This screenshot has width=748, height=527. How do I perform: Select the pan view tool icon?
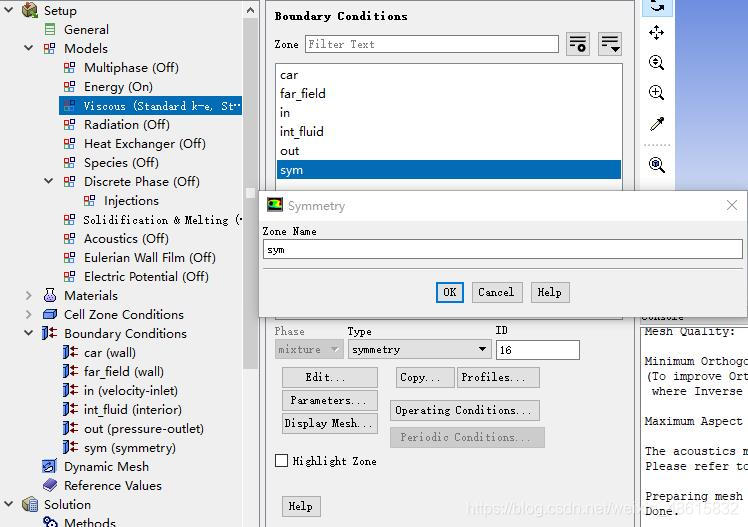click(x=657, y=33)
